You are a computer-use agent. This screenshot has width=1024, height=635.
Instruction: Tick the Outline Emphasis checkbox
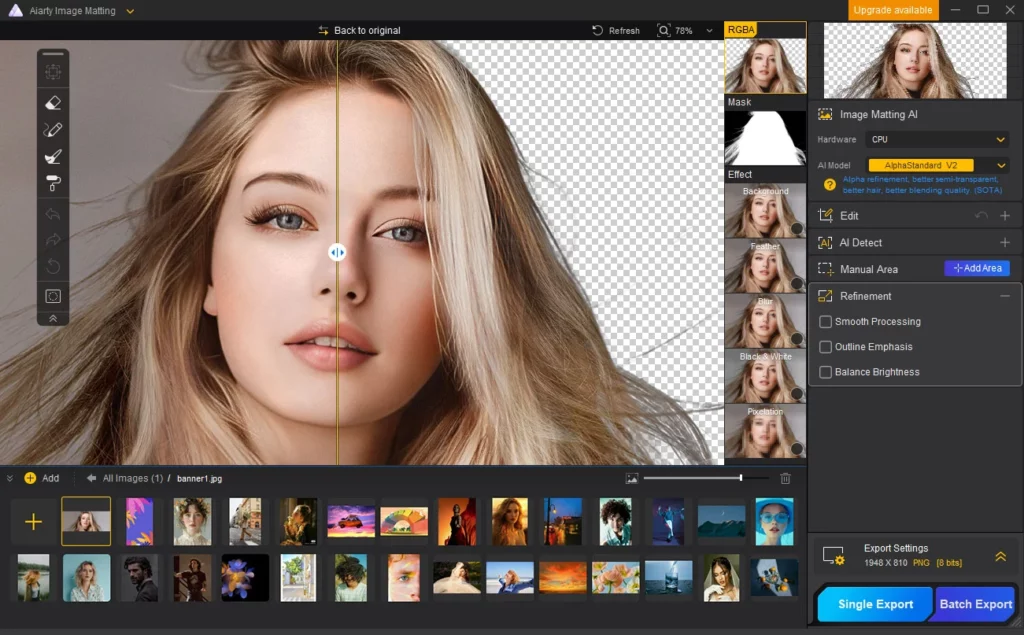pyautogui.click(x=826, y=347)
